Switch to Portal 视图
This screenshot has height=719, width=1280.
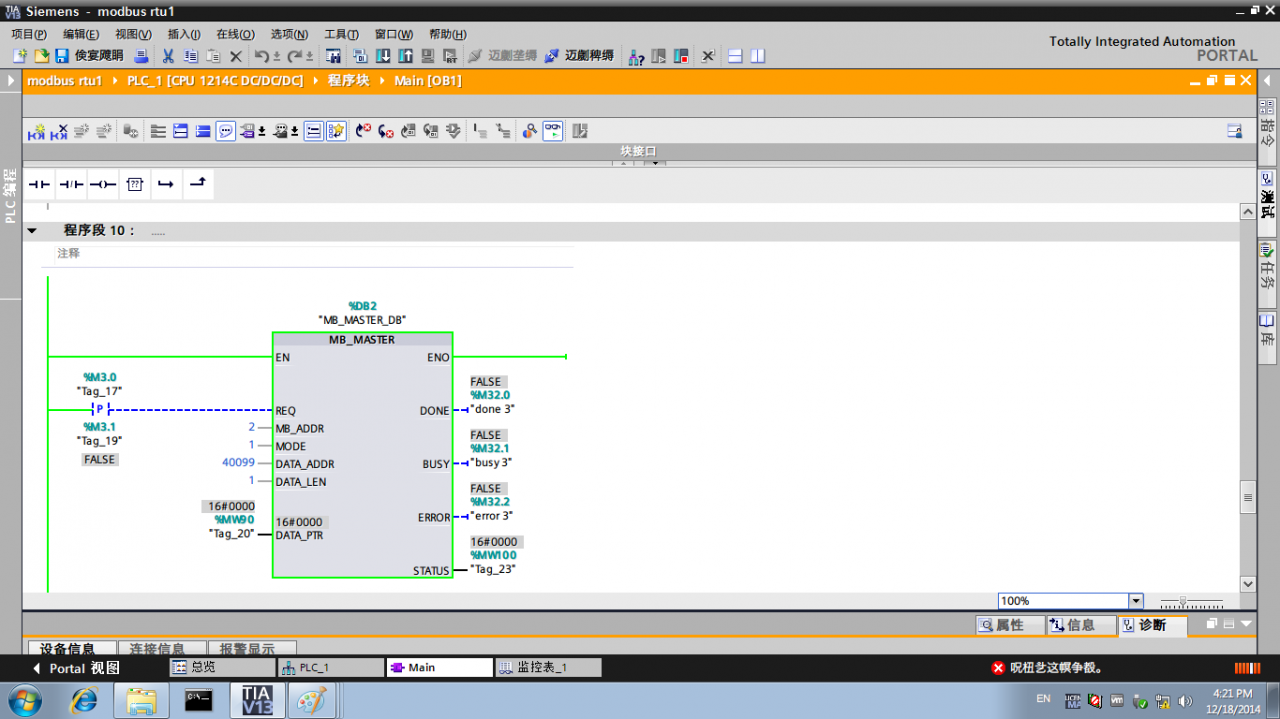[x=76, y=668]
